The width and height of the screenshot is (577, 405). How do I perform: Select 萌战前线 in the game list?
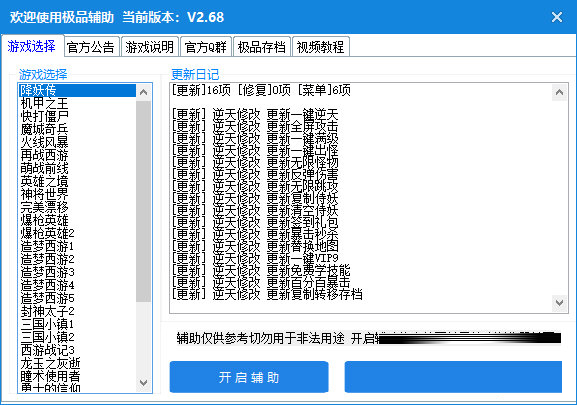click(77, 168)
